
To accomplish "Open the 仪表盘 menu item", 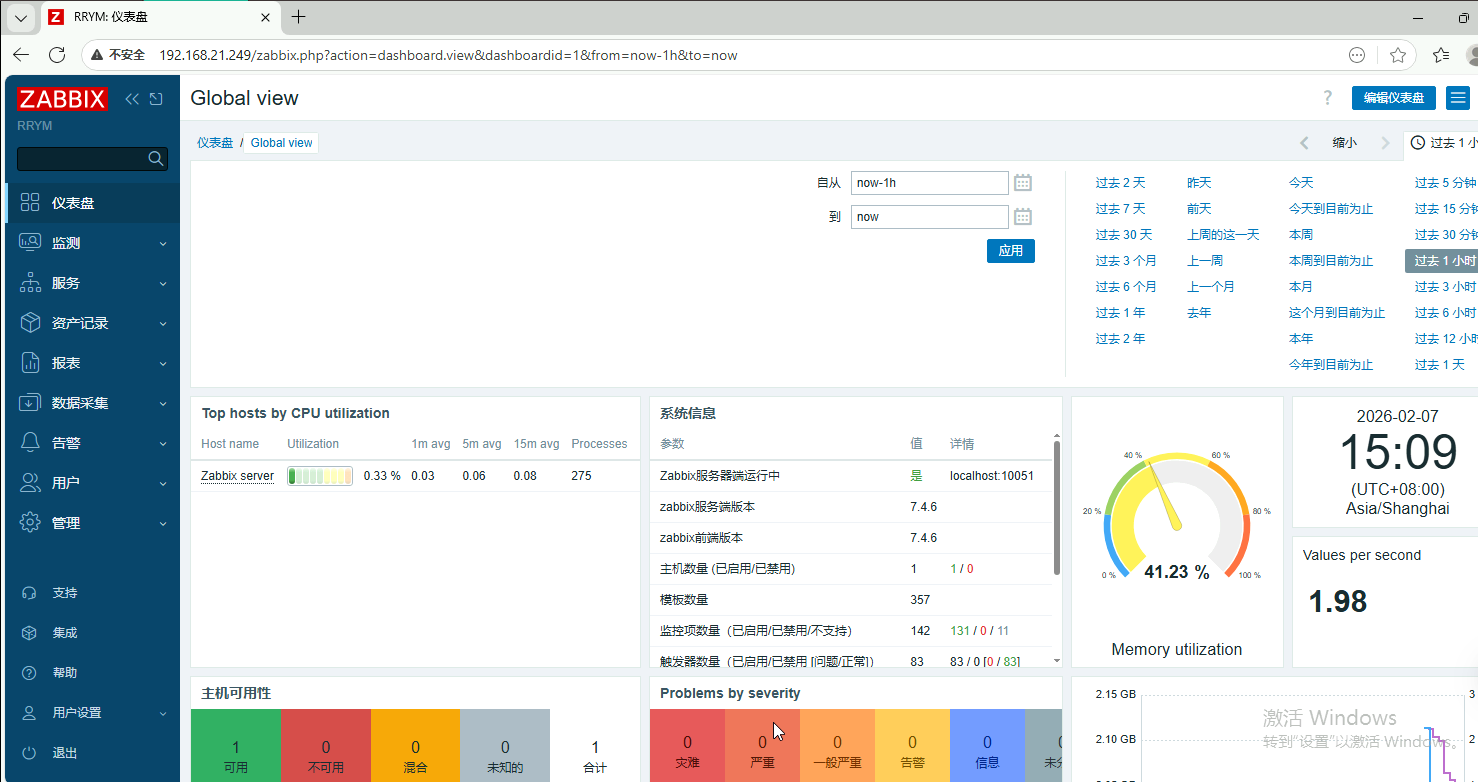I will click(73, 203).
